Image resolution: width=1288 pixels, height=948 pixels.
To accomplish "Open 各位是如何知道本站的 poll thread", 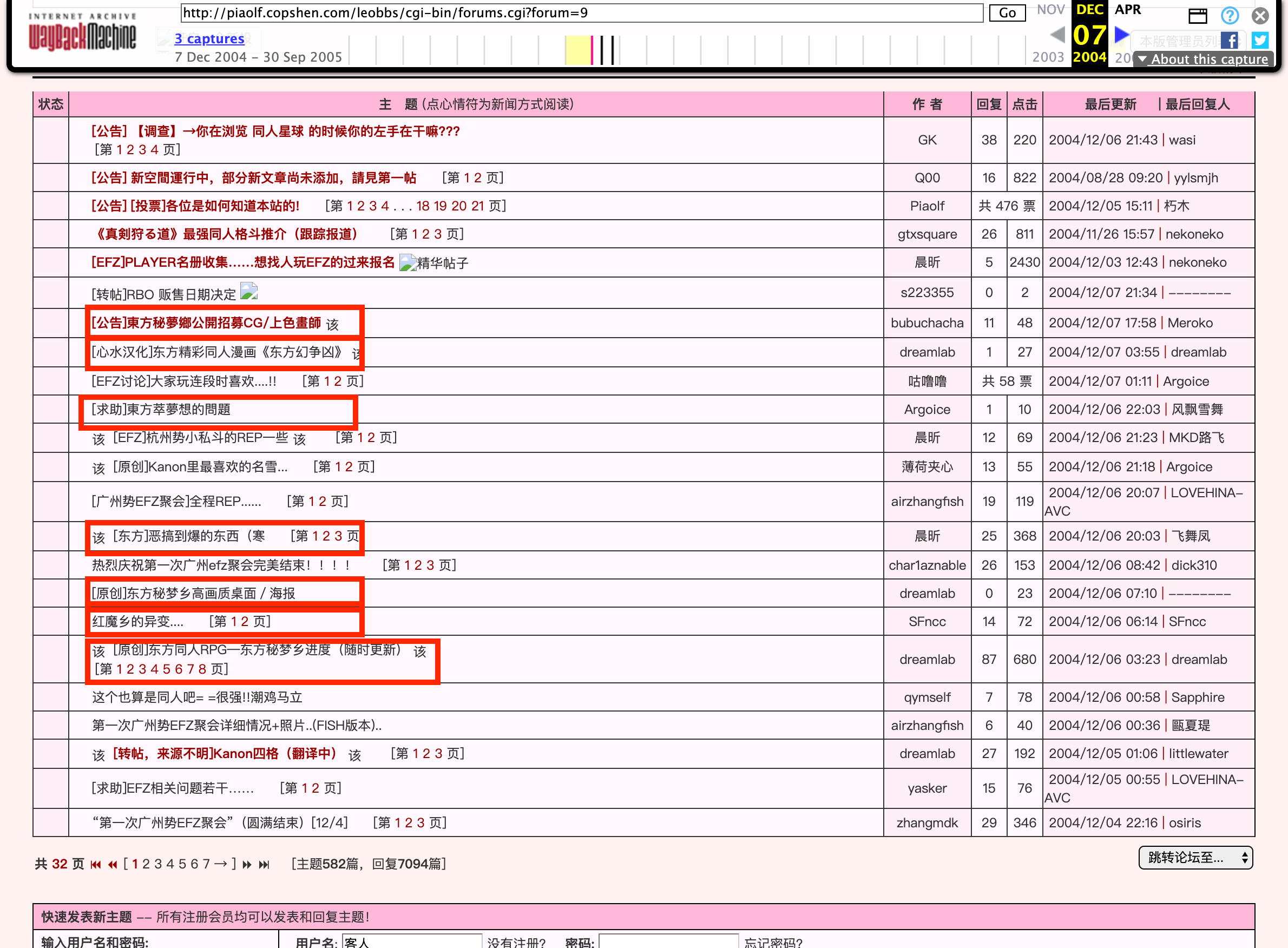I will click(195, 206).
